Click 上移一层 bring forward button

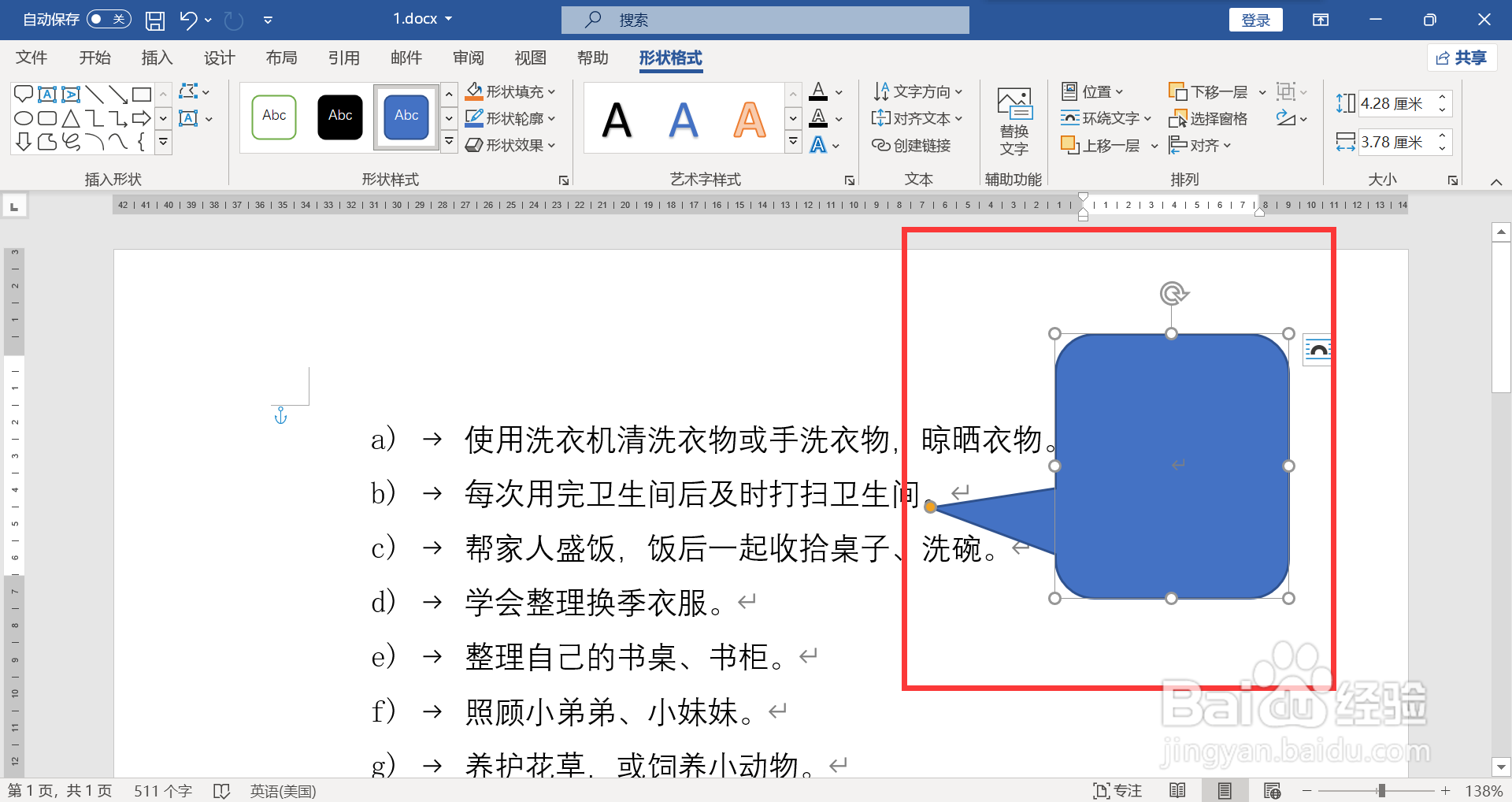click(1101, 145)
